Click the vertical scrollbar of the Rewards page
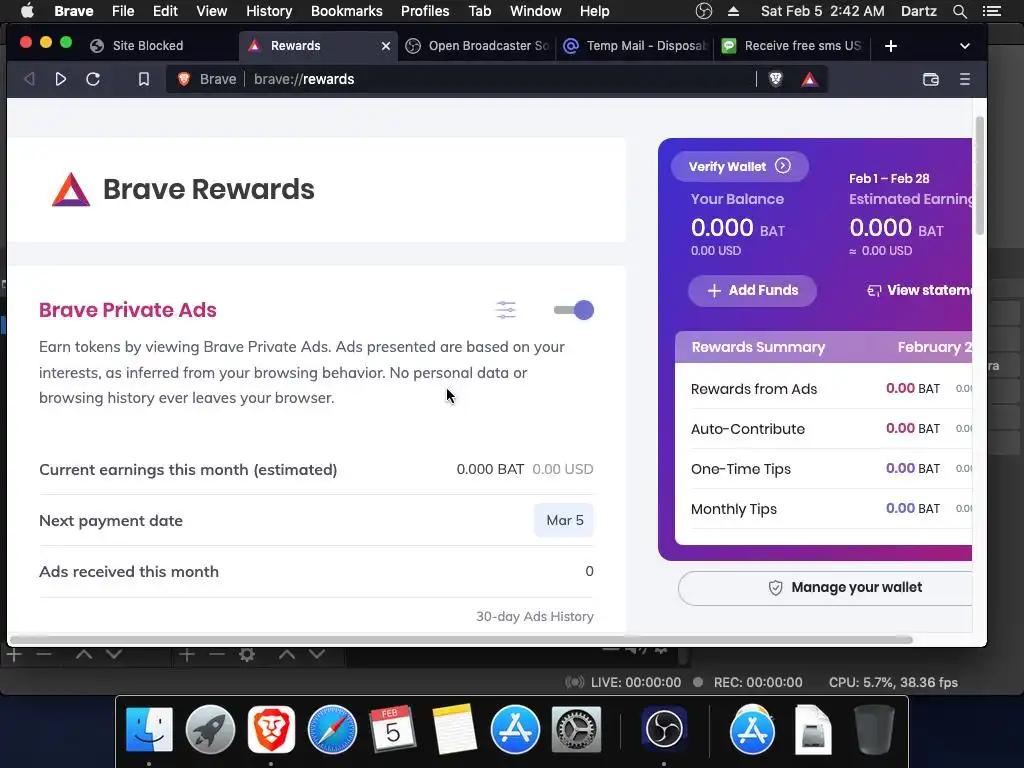This screenshot has width=1024, height=768. [979, 175]
